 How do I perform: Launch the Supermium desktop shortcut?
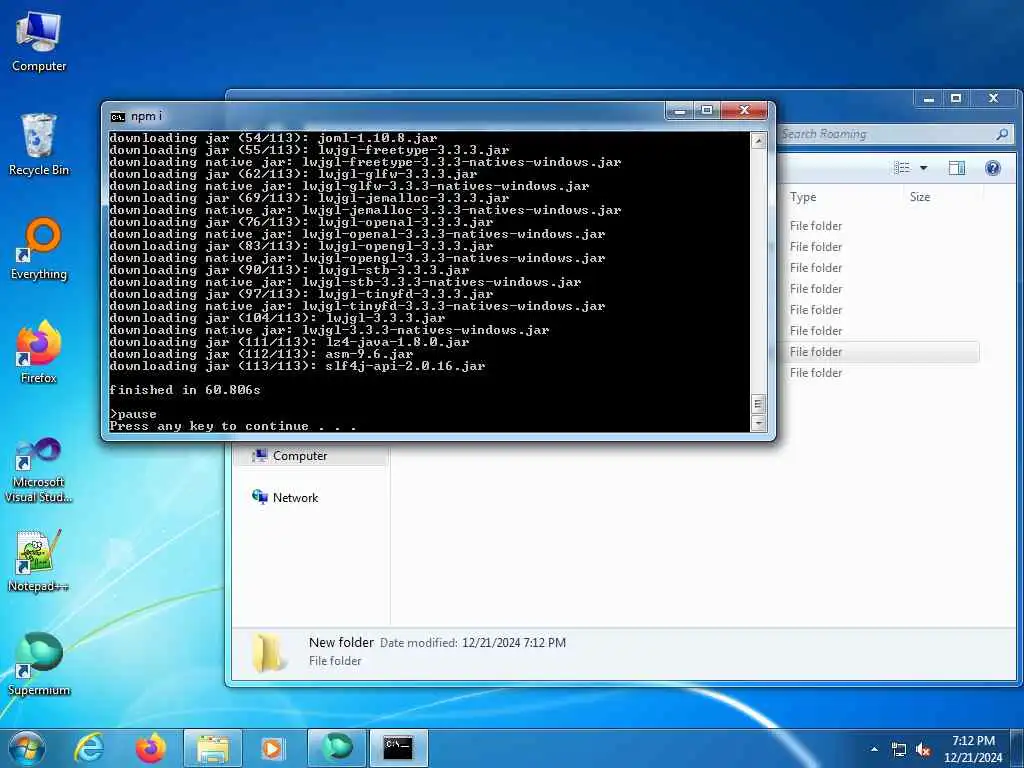coord(39,664)
